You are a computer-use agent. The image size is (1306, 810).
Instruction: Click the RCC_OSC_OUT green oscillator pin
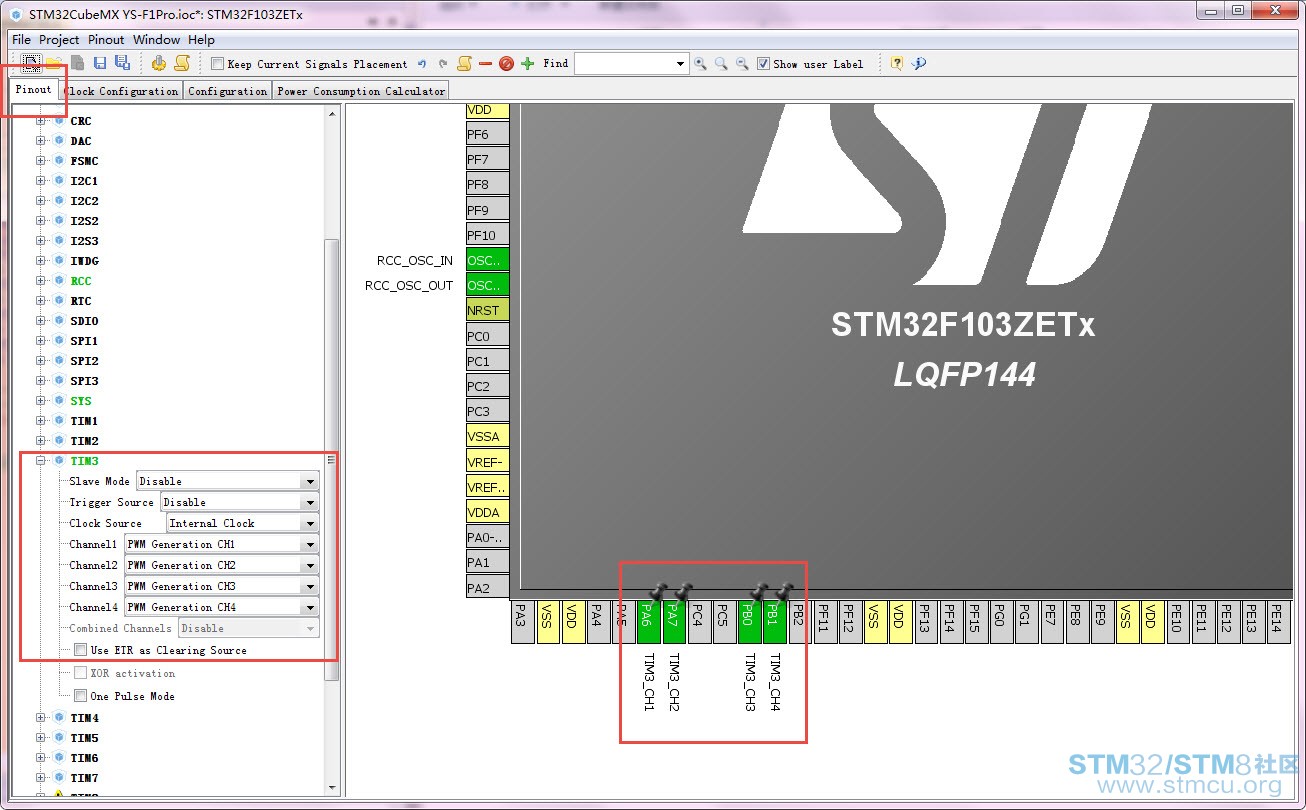(x=488, y=285)
